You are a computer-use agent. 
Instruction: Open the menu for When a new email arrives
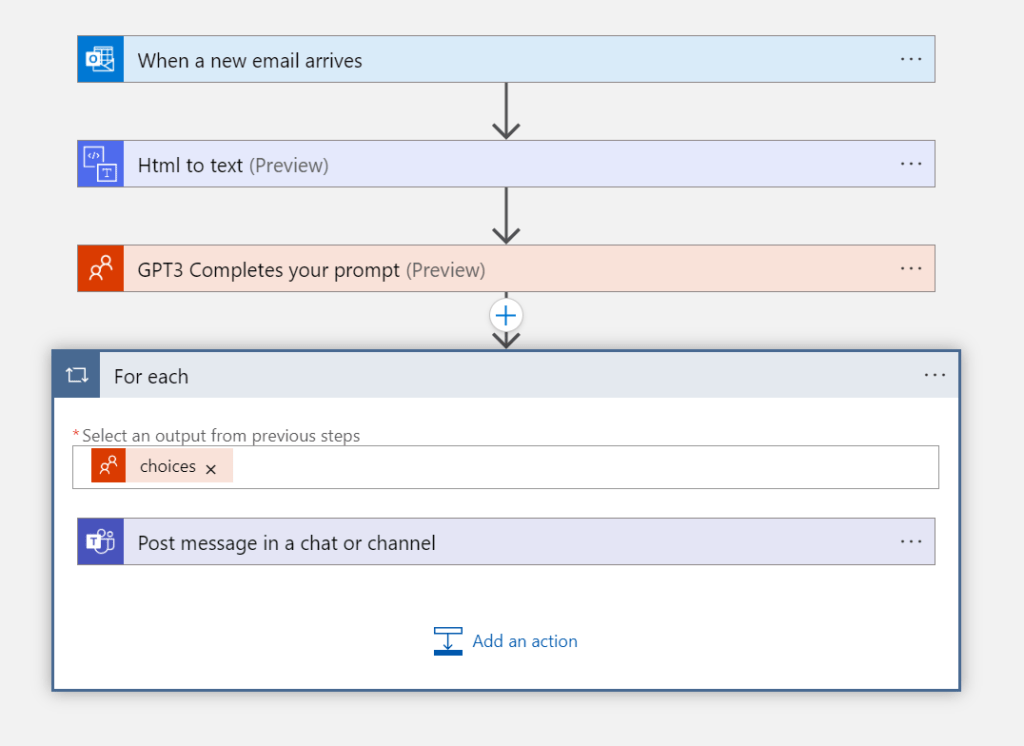(x=911, y=59)
